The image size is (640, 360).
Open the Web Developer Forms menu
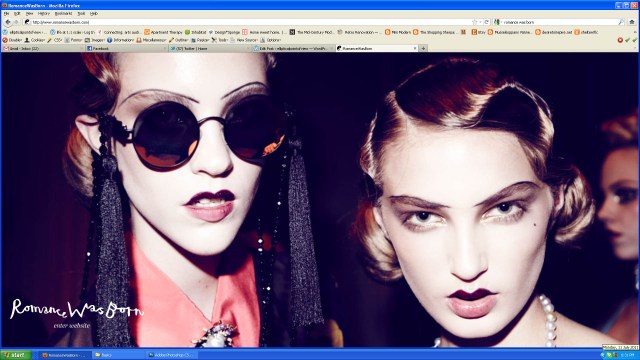click(73, 40)
